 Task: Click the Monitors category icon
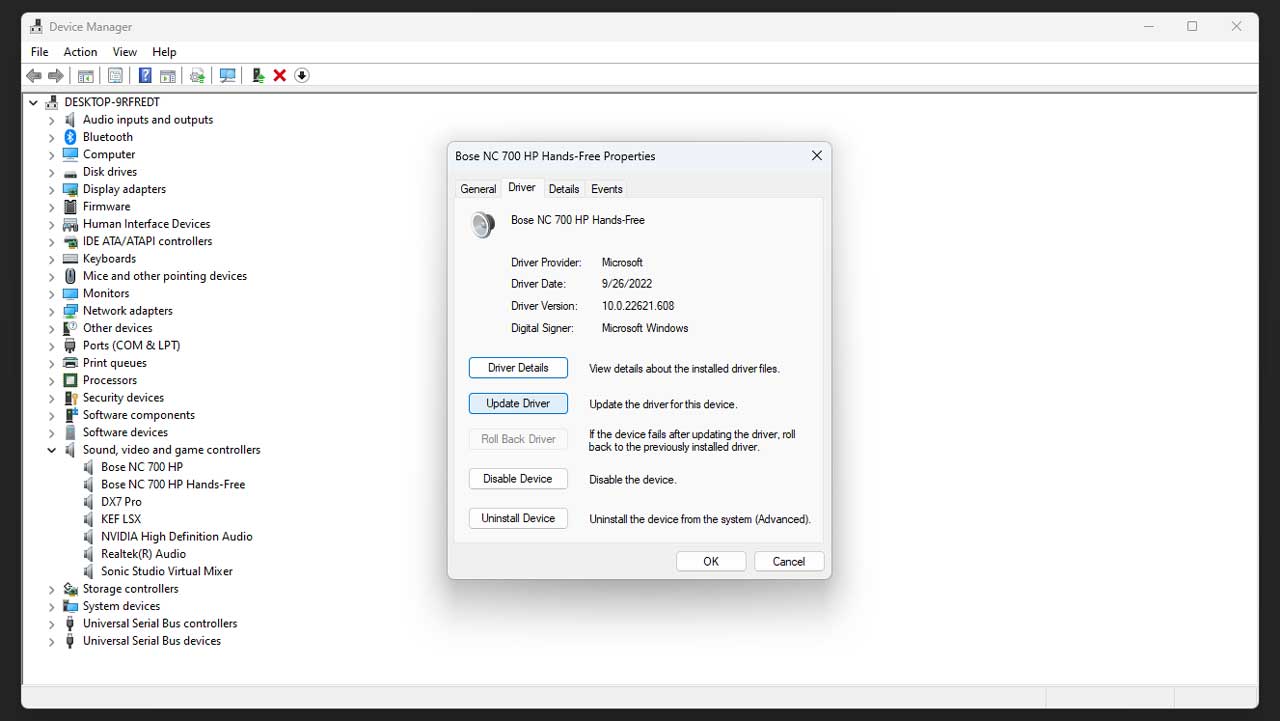click(70, 294)
